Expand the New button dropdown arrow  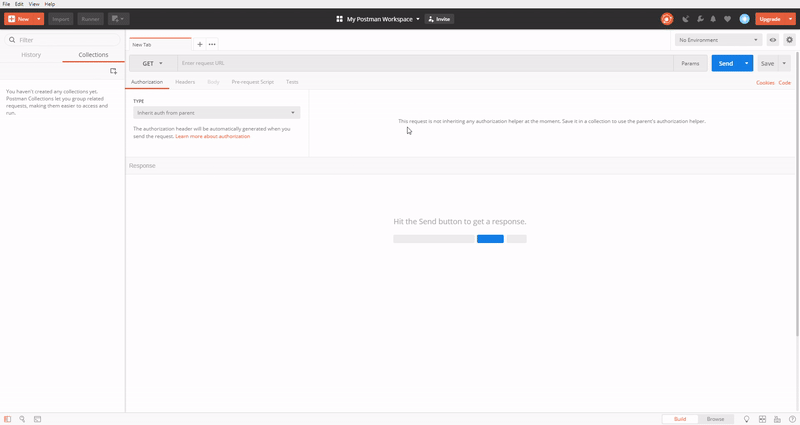39,19
